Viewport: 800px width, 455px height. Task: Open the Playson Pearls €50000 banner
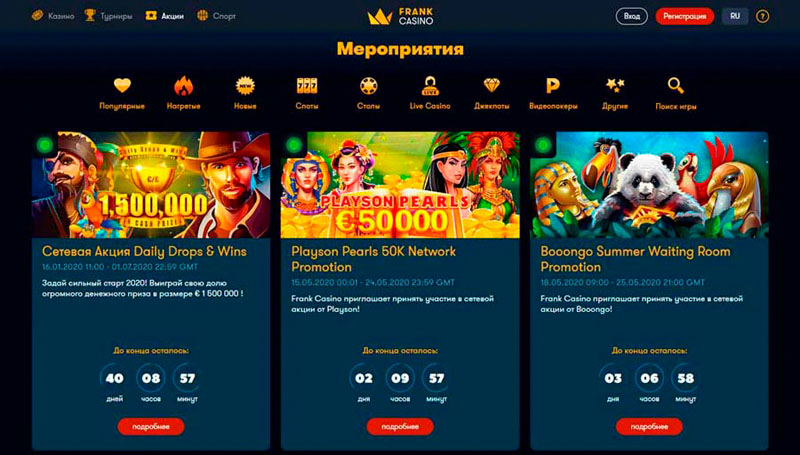[x=401, y=185]
